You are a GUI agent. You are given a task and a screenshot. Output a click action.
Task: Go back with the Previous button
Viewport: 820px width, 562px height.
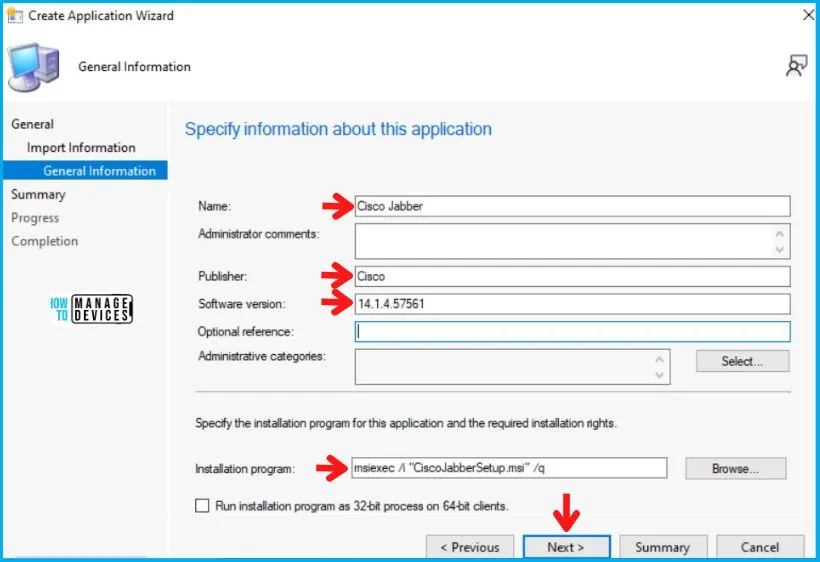click(x=470, y=547)
